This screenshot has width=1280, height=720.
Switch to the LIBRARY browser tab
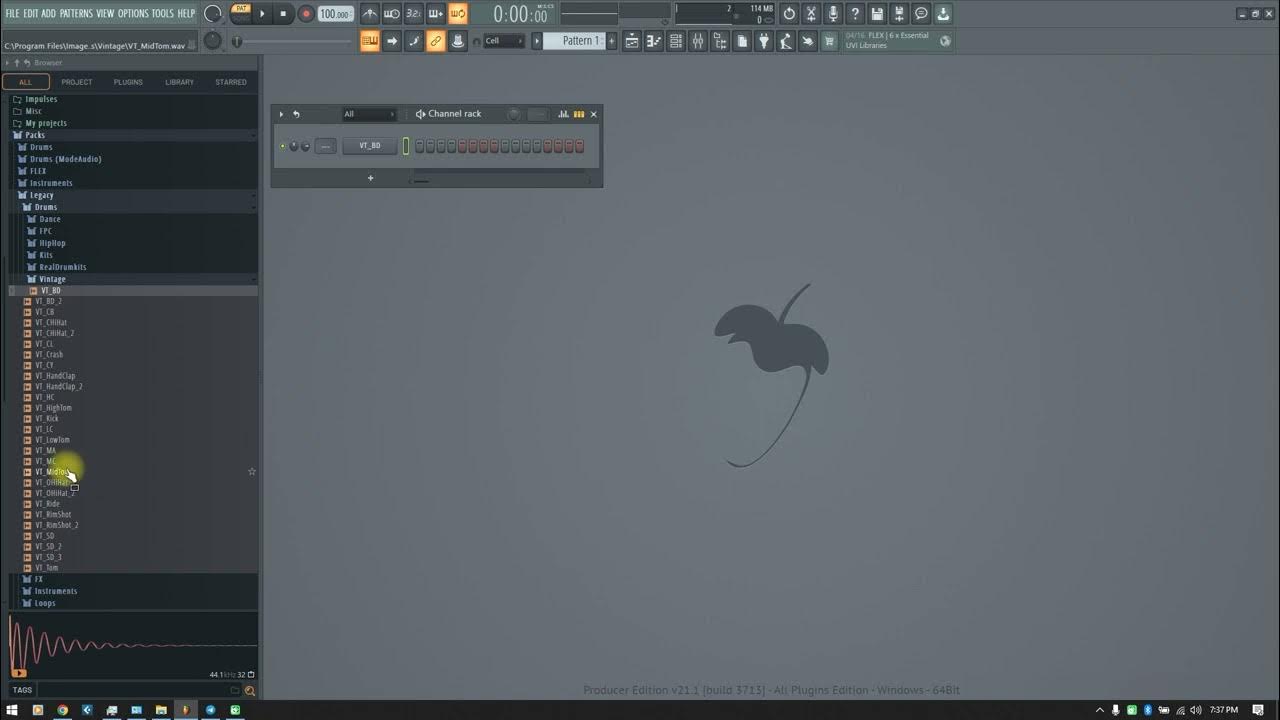[180, 82]
